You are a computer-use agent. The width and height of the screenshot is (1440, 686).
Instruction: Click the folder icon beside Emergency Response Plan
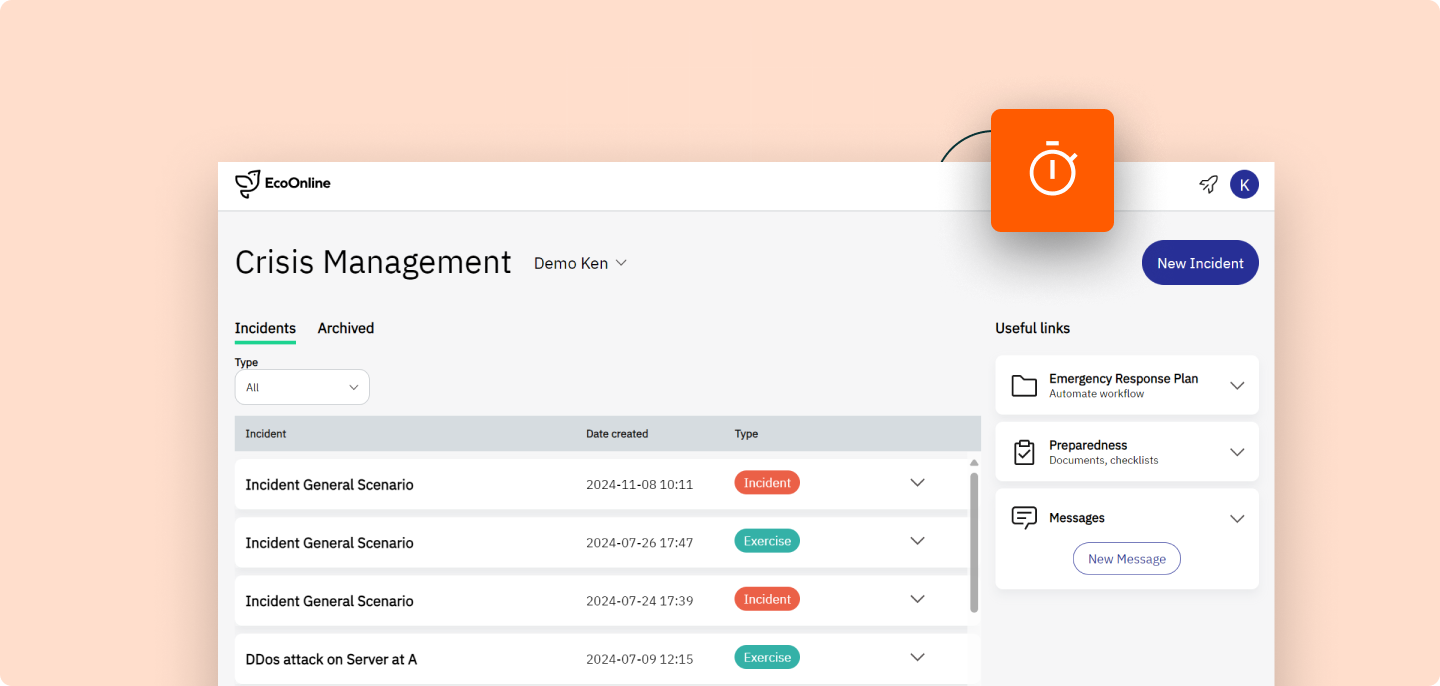click(1023, 385)
